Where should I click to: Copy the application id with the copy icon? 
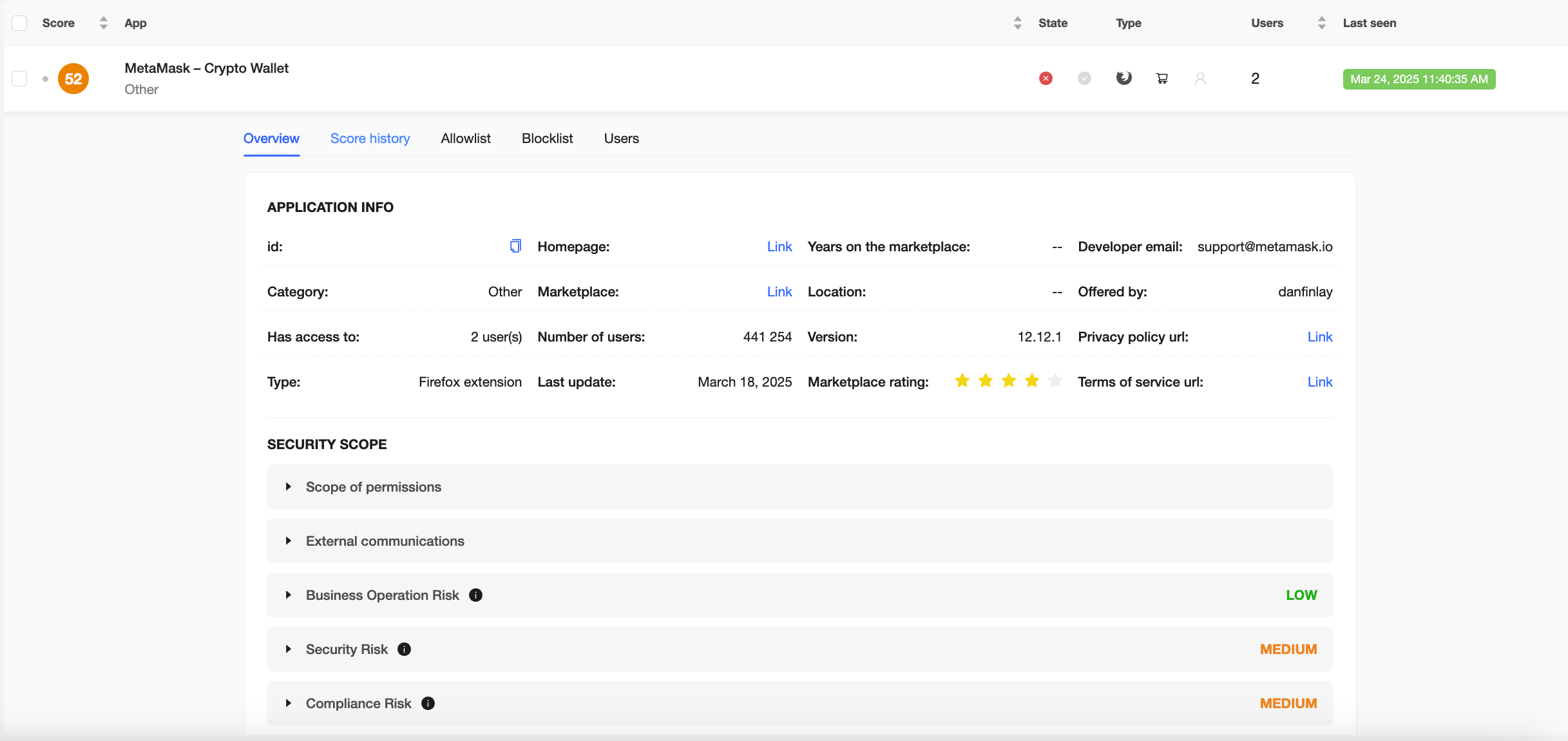point(514,246)
